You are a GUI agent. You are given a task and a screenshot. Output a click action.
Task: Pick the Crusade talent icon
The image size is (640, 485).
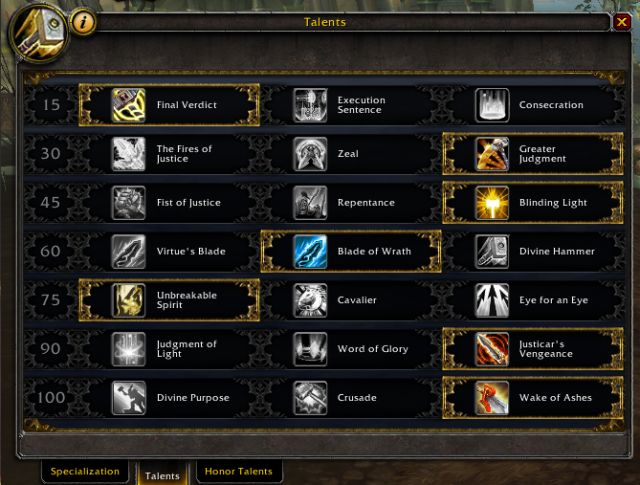pos(310,398)
